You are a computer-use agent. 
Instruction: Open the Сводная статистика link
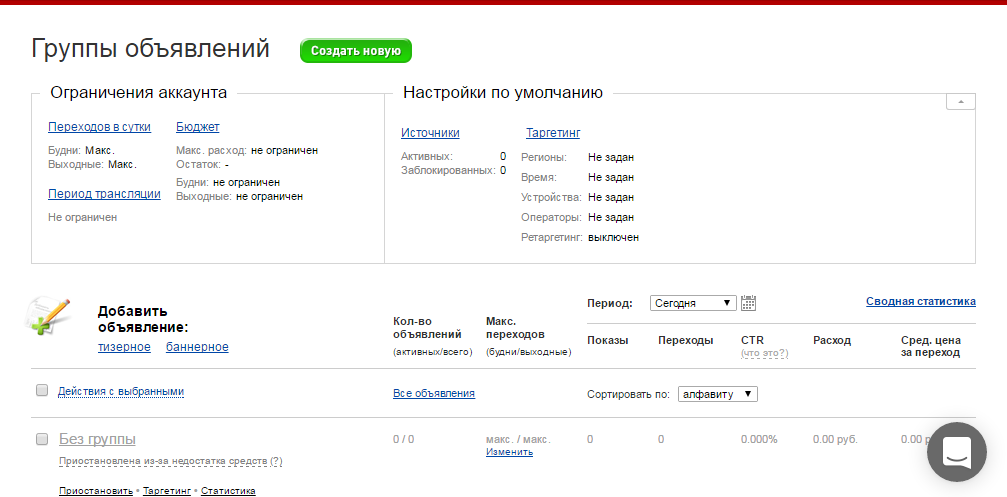[x=920, y=301]
